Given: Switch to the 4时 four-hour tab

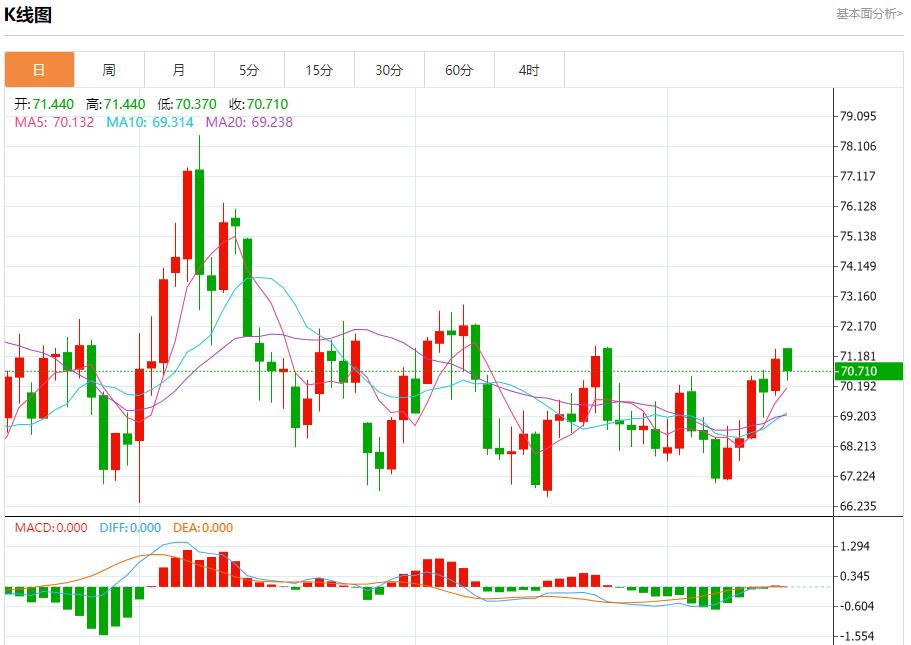Looking at the screenshot, I should click(x=529, y=70).
